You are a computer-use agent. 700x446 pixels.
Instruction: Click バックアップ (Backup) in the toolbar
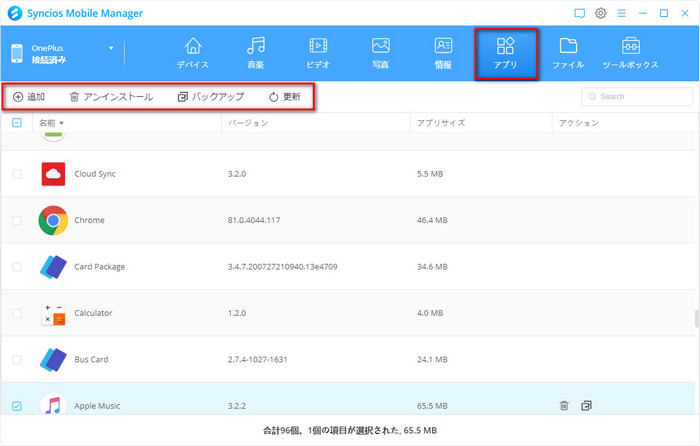pyautogui.click(x=211, y=96)
